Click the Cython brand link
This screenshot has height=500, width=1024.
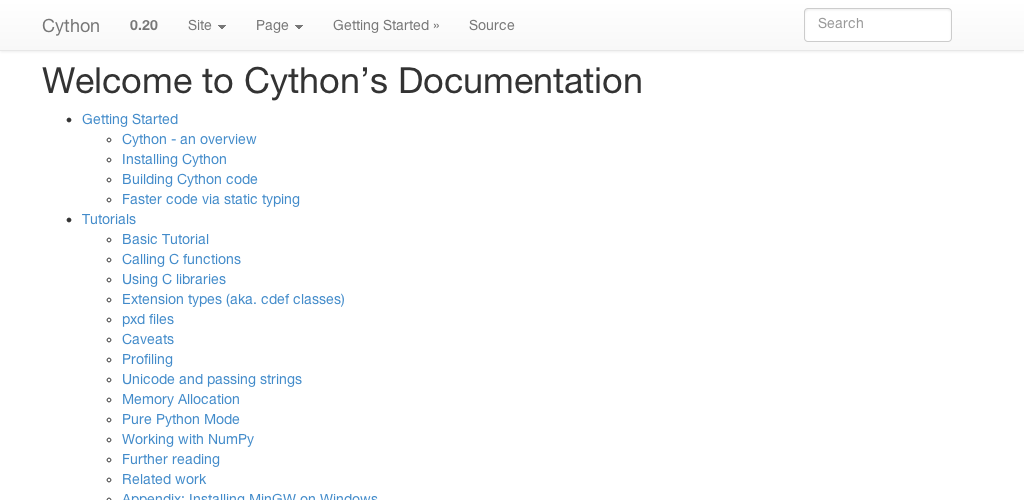(x=71, y=25)
